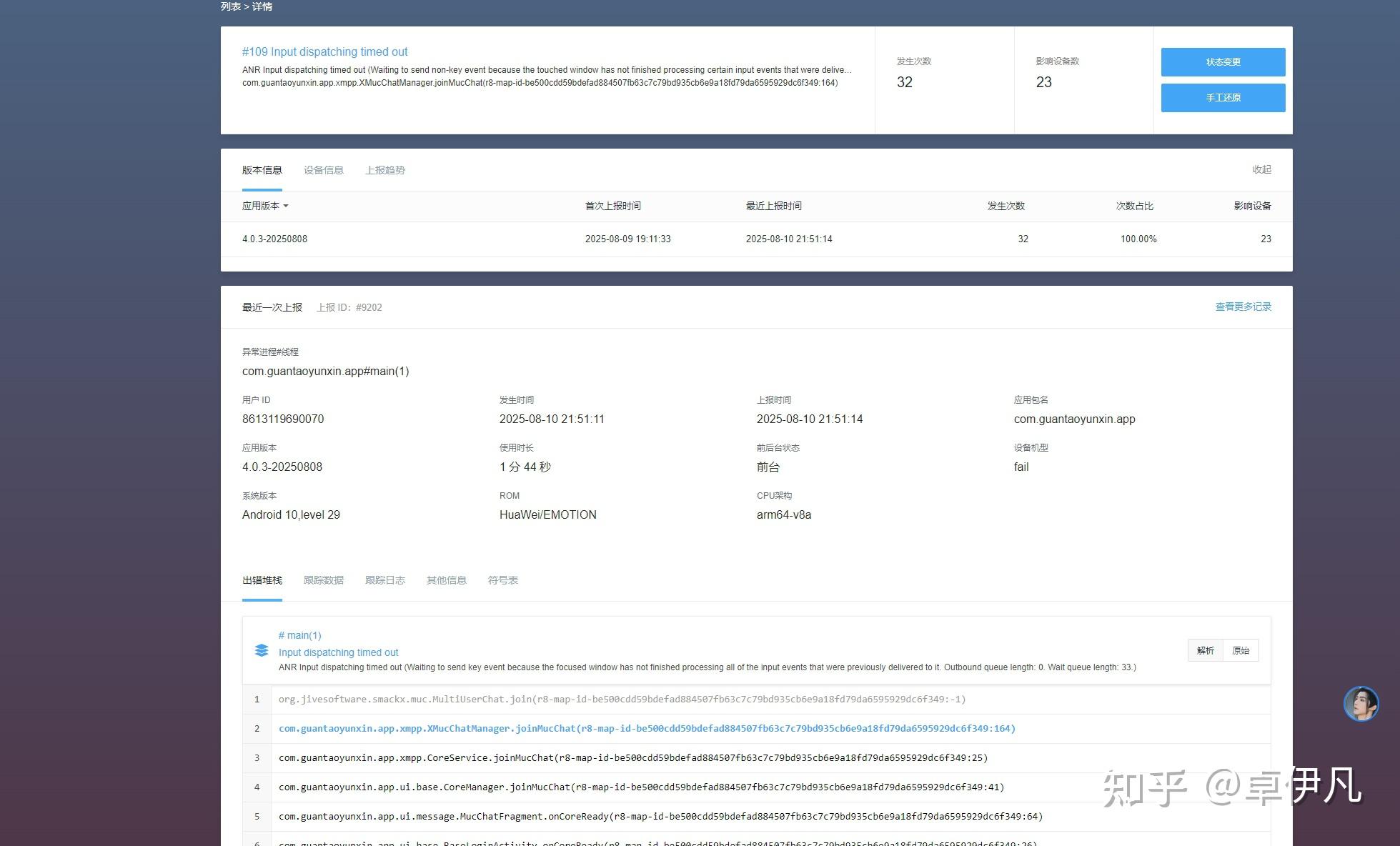Image resolution: width=1400 pixels, height=846 pixels.
Task: Collapse the version panel using 收起
Action: [x=1262, y=170]
